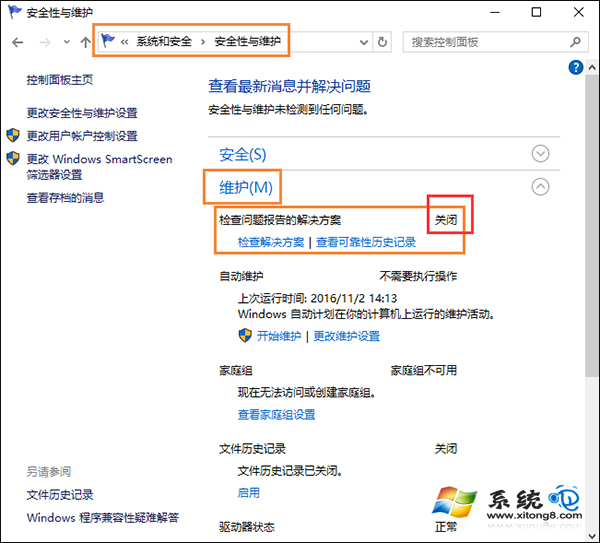Close the 安全性与维护 window
600x543 pixels.
(579, 13)
